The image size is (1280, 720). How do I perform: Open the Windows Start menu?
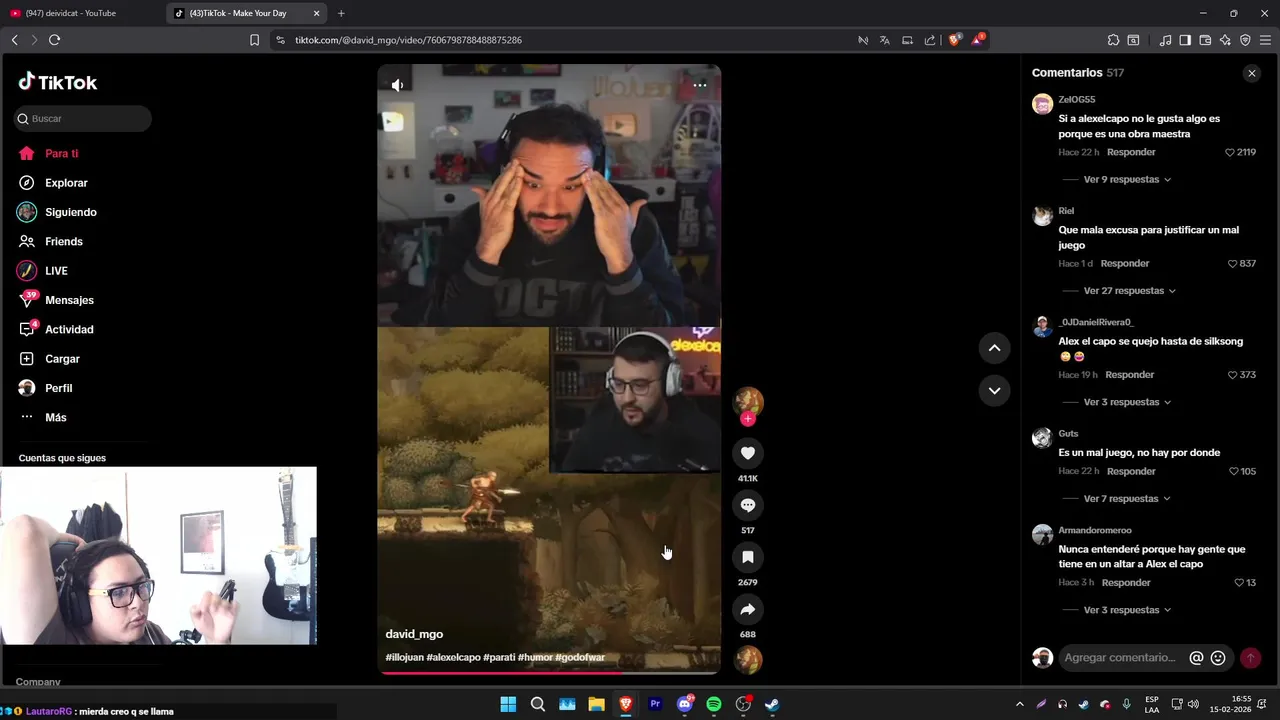coord(508,704)
